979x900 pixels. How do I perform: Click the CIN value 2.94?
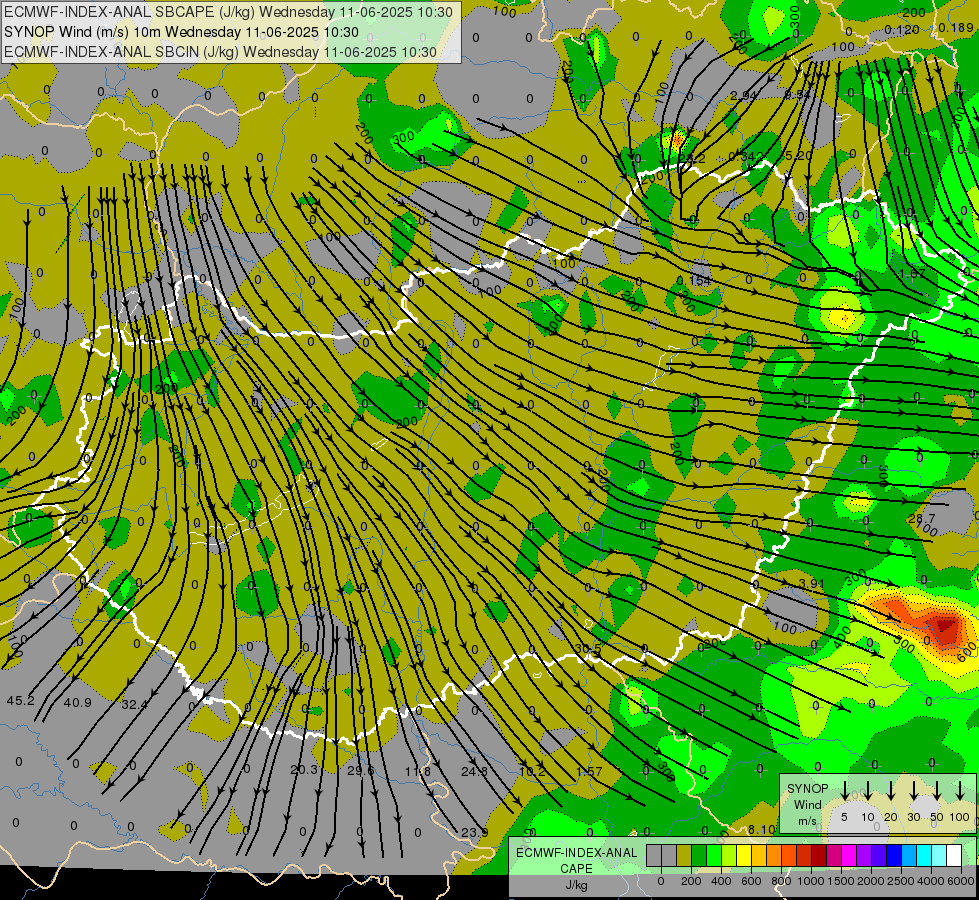pyautogui.click(x=744, y=96)
